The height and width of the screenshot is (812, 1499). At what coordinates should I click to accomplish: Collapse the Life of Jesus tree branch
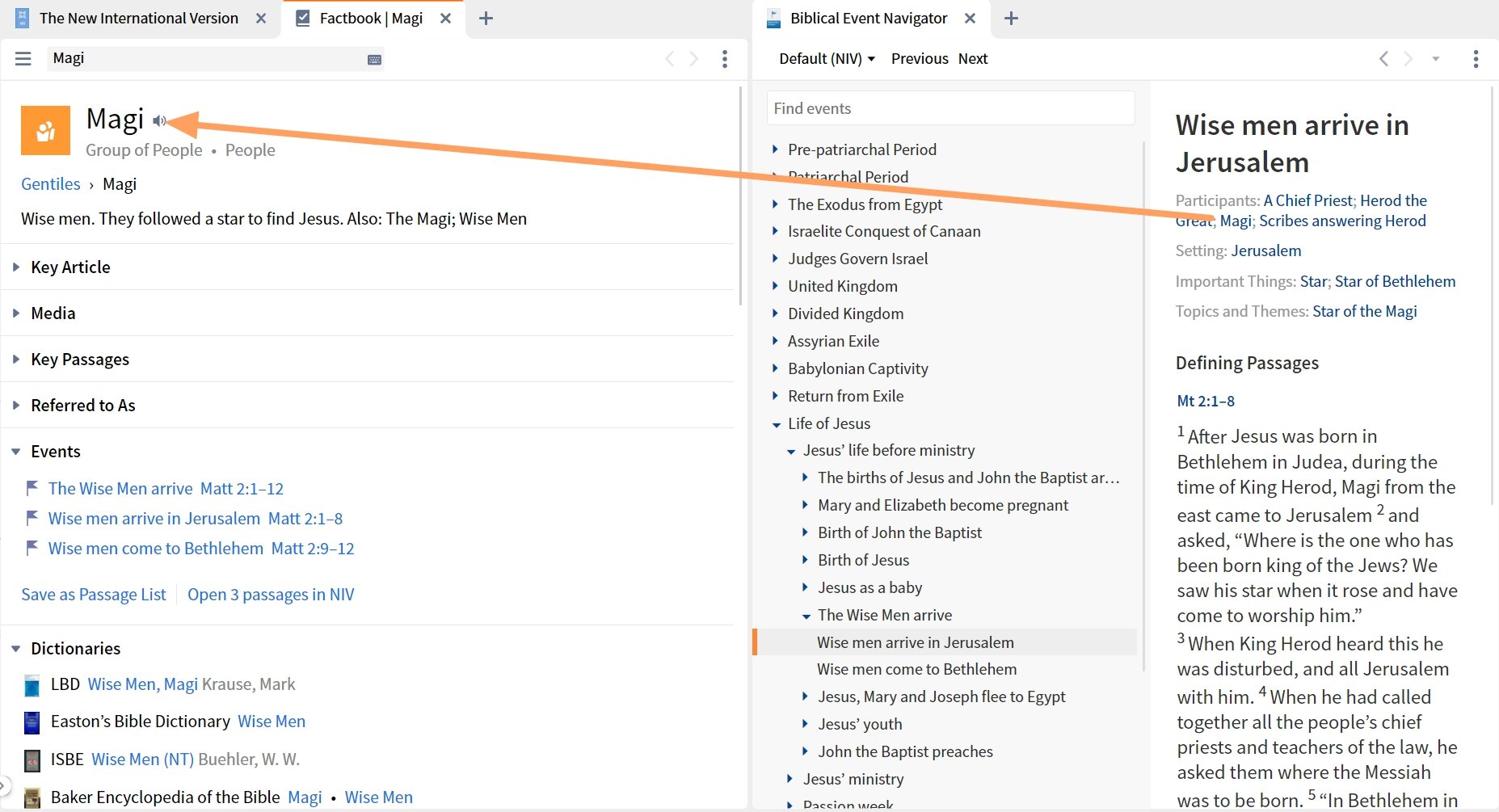point(775,423)
